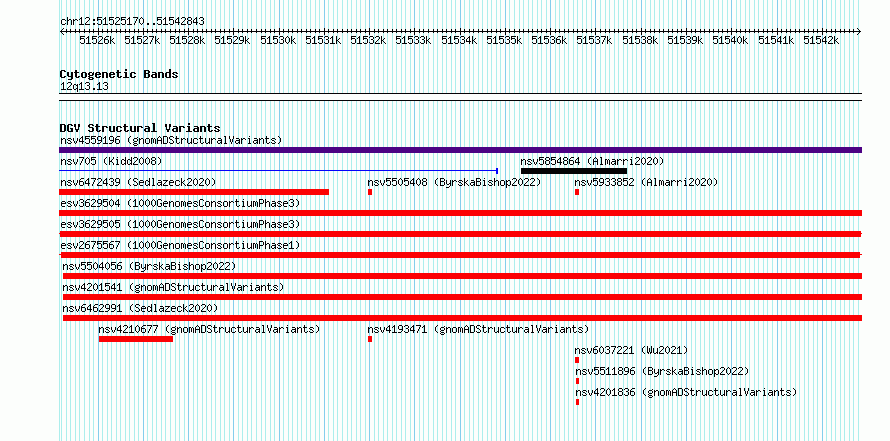The image size is (890, 441).
Task: Open nsv4210677 gnomAD variant label
Action: click(209, 329)
